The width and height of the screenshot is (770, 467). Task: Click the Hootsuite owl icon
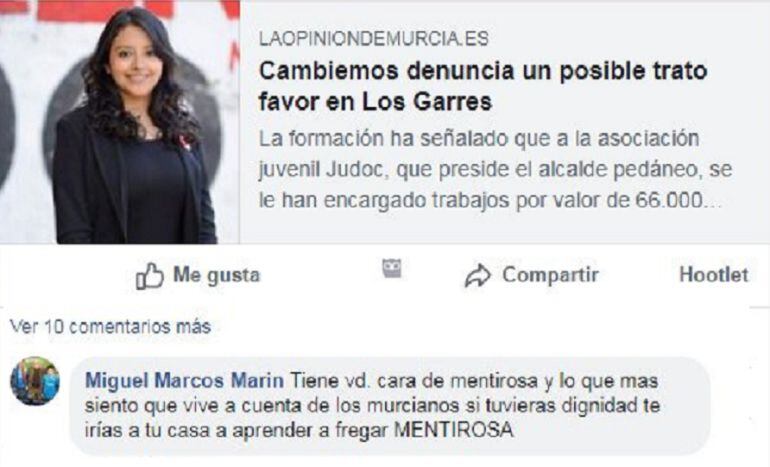(392, 268)
